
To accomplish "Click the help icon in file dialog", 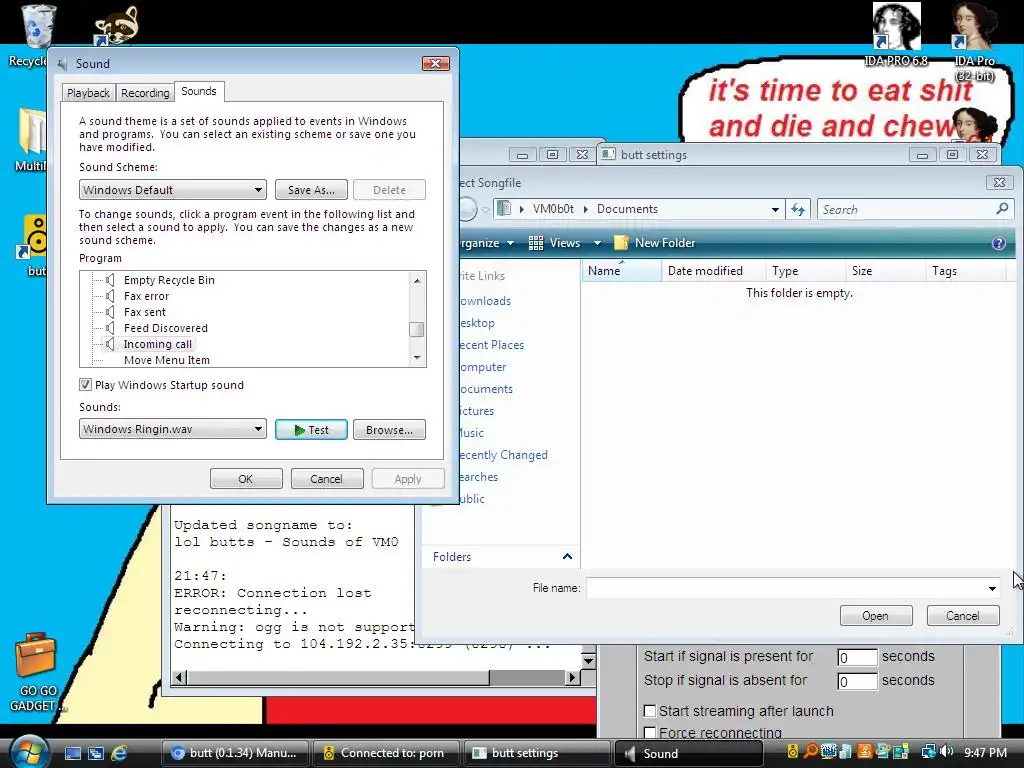I will pos(999,243).
